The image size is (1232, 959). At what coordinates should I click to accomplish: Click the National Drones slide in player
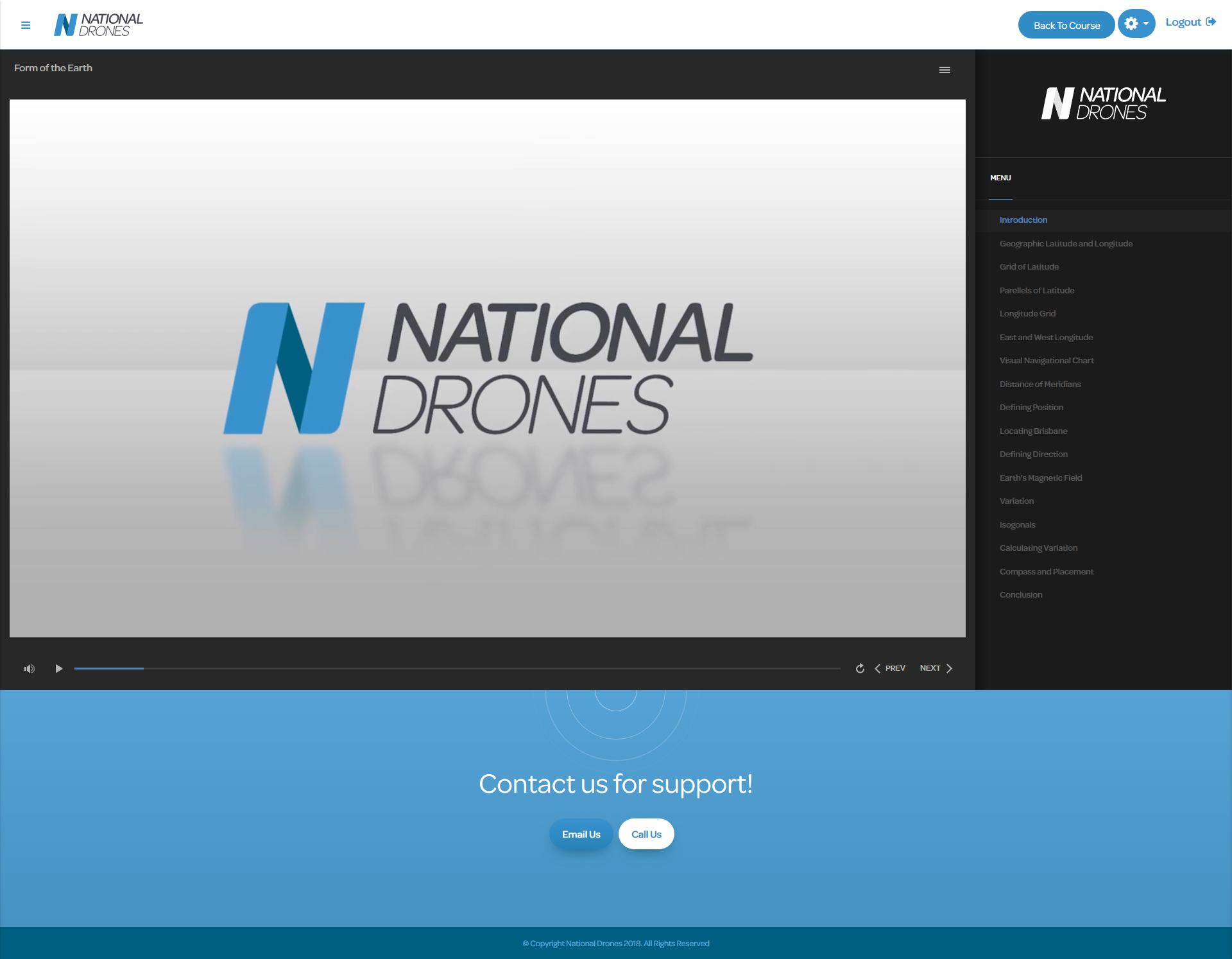click(488, 368)
